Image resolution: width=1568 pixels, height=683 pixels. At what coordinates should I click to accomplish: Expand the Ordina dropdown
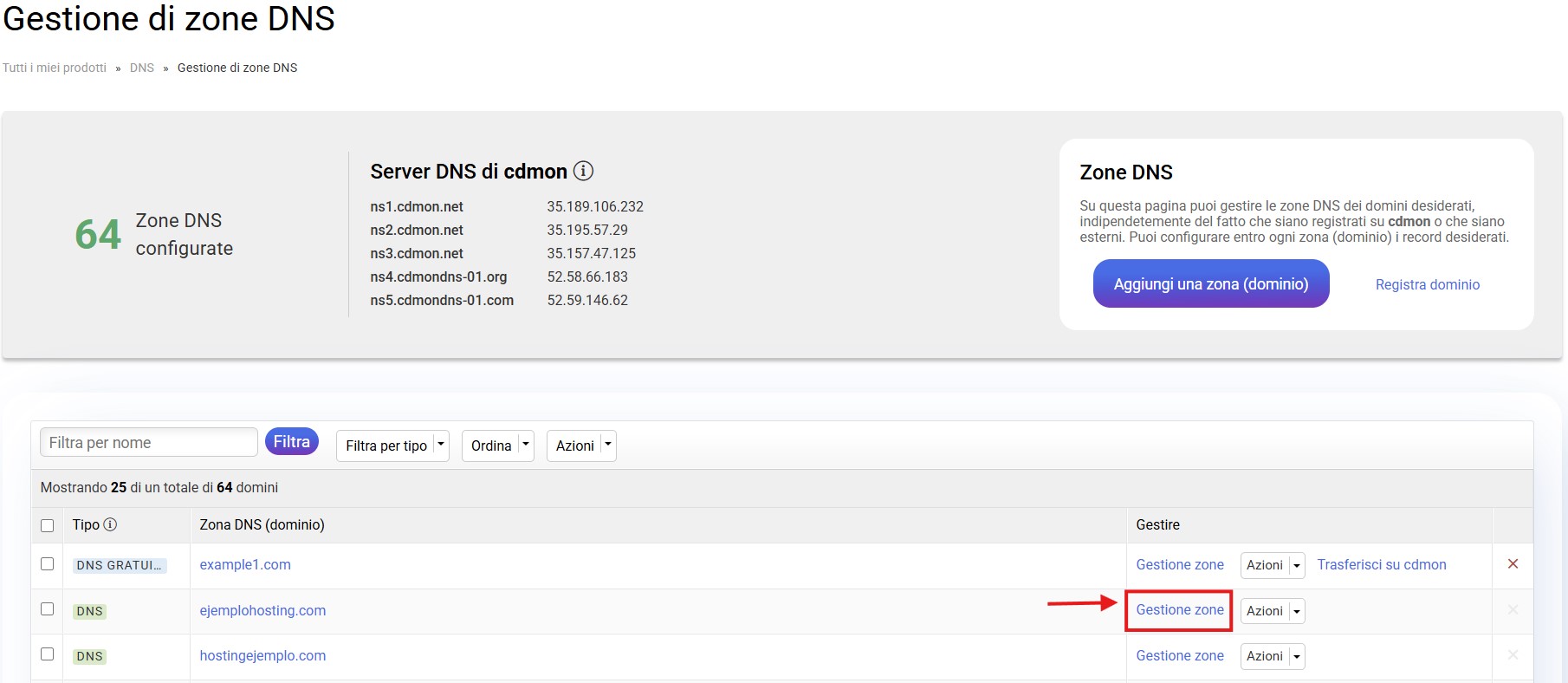[x=498, y=446]
